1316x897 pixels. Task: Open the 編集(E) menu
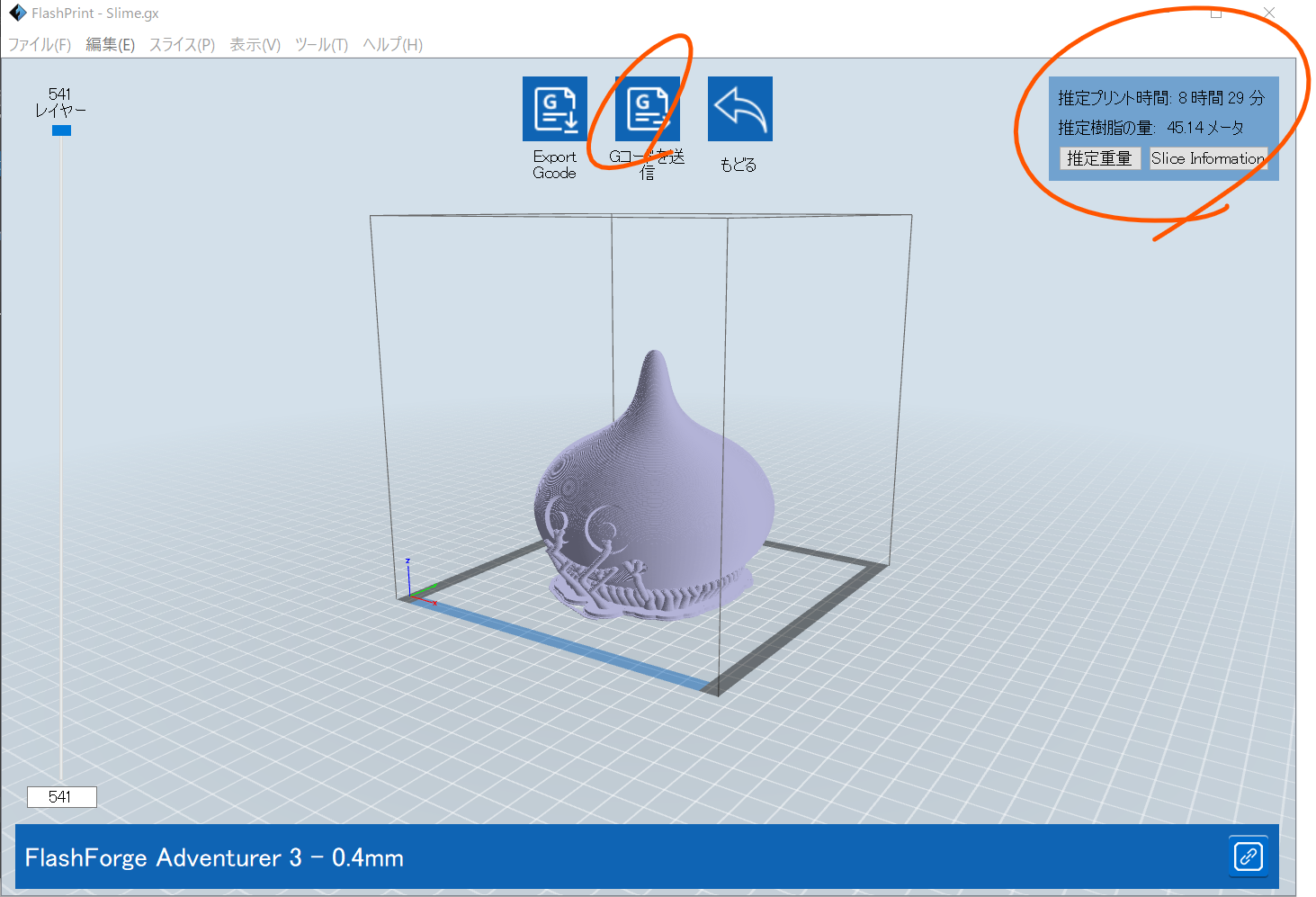pyautogui.click(x=110, y=44)
